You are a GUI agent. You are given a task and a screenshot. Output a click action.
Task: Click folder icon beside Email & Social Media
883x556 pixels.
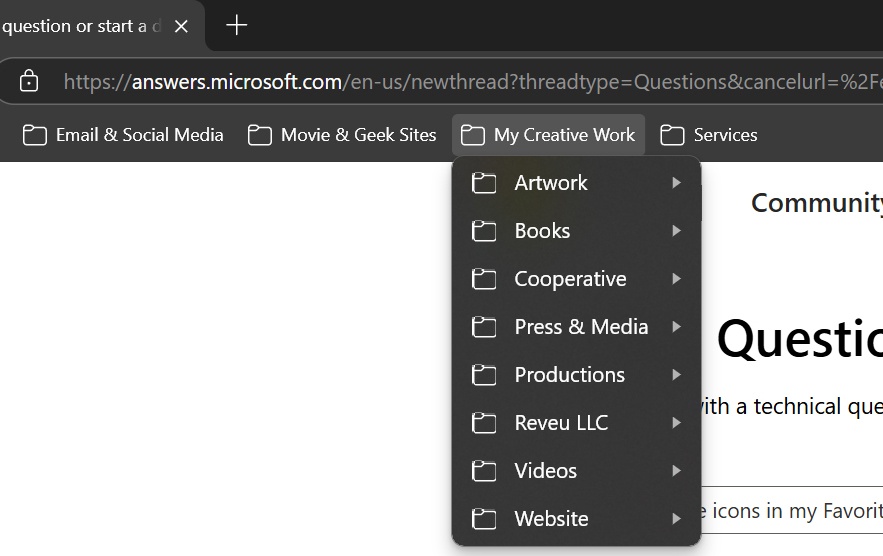point(34,135)
